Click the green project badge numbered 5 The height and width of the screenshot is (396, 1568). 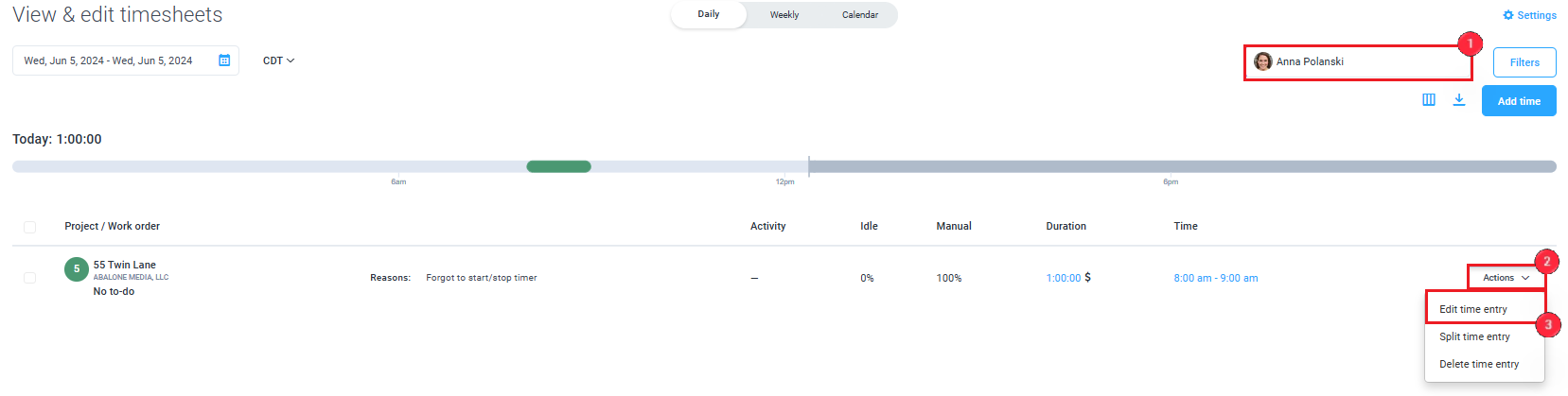point(77,269)
